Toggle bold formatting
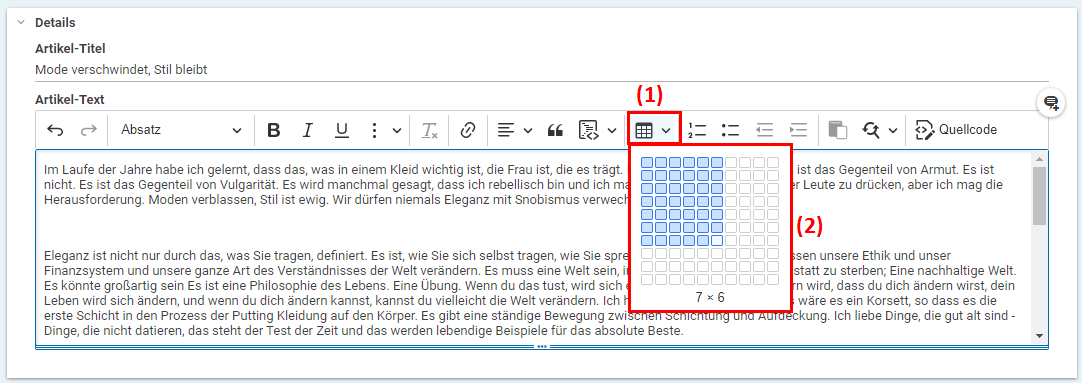 click(x=273, y=130)
